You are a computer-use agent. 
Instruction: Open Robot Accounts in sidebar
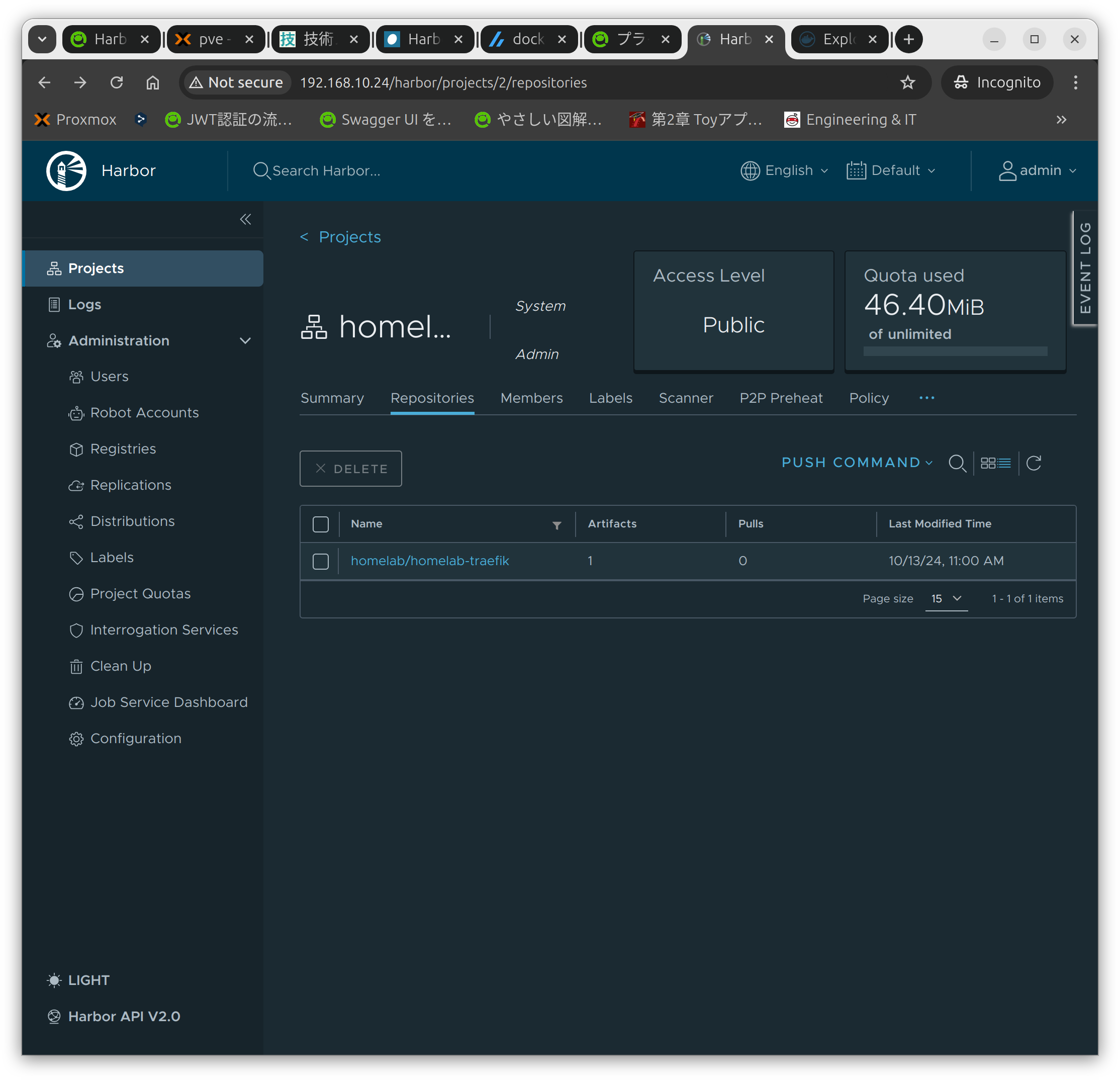coord(144,413)
